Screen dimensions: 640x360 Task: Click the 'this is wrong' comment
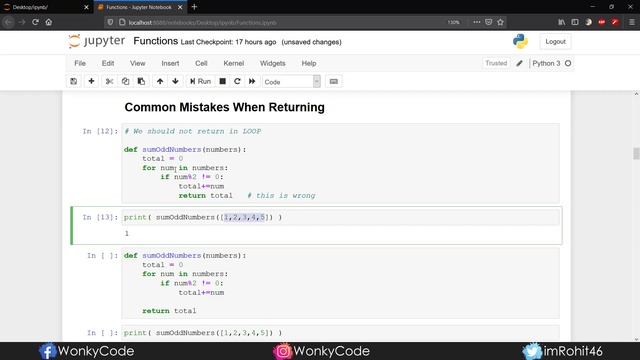click(281, 196)
